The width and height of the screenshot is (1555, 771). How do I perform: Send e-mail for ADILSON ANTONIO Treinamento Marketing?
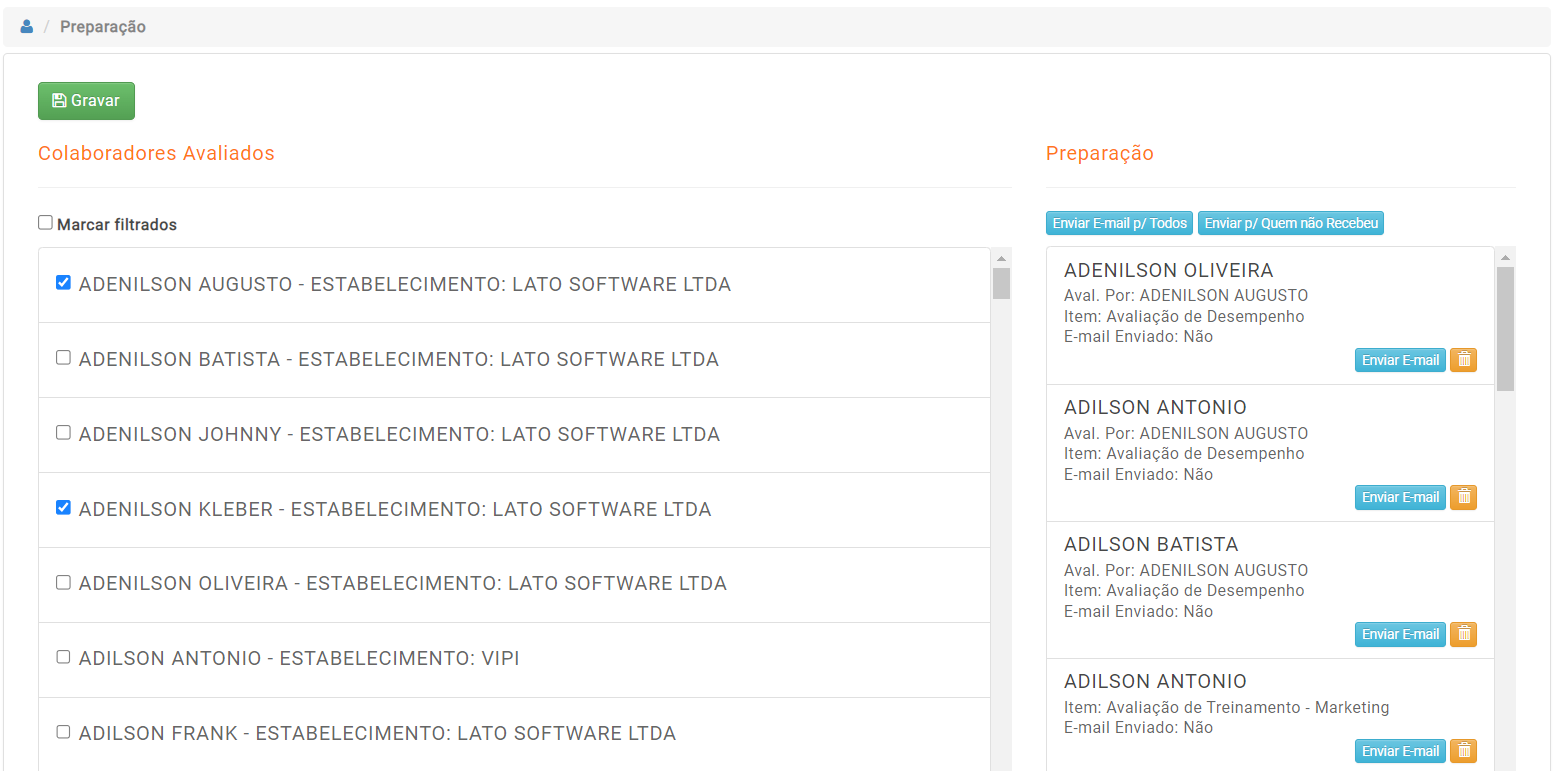coord(1400,751)
